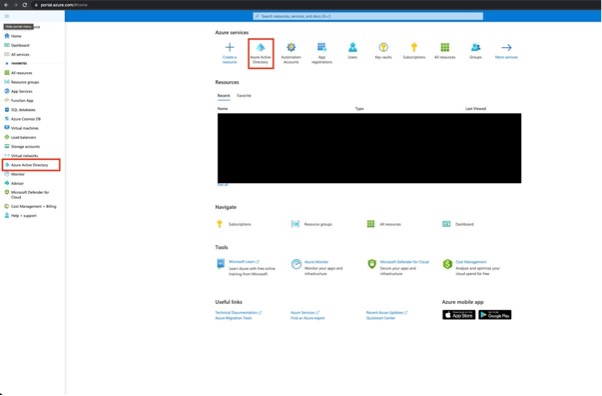
Task: Click the App Store download badge
Action: coord(459,315)
